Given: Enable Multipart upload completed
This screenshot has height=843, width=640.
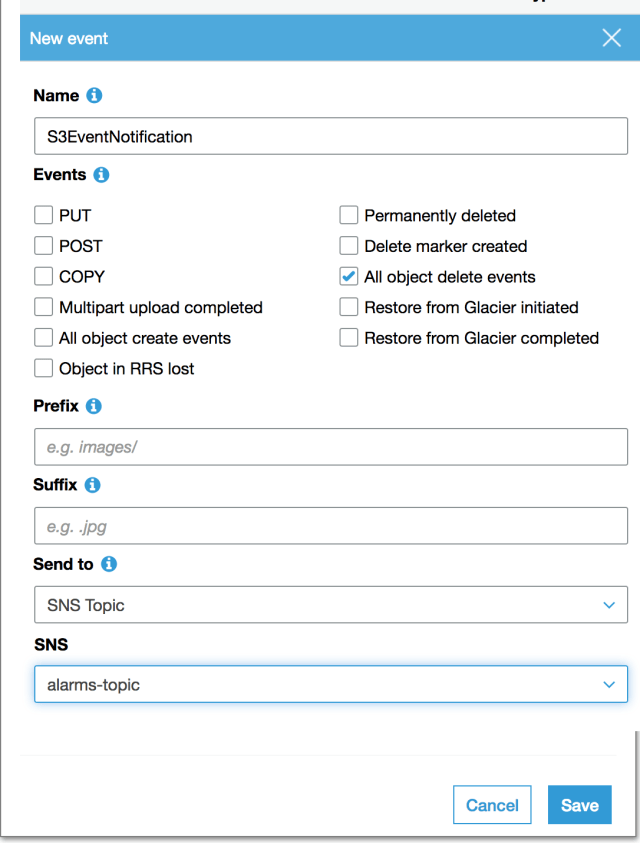Looking at the screenshot, I should pos(43,308).
